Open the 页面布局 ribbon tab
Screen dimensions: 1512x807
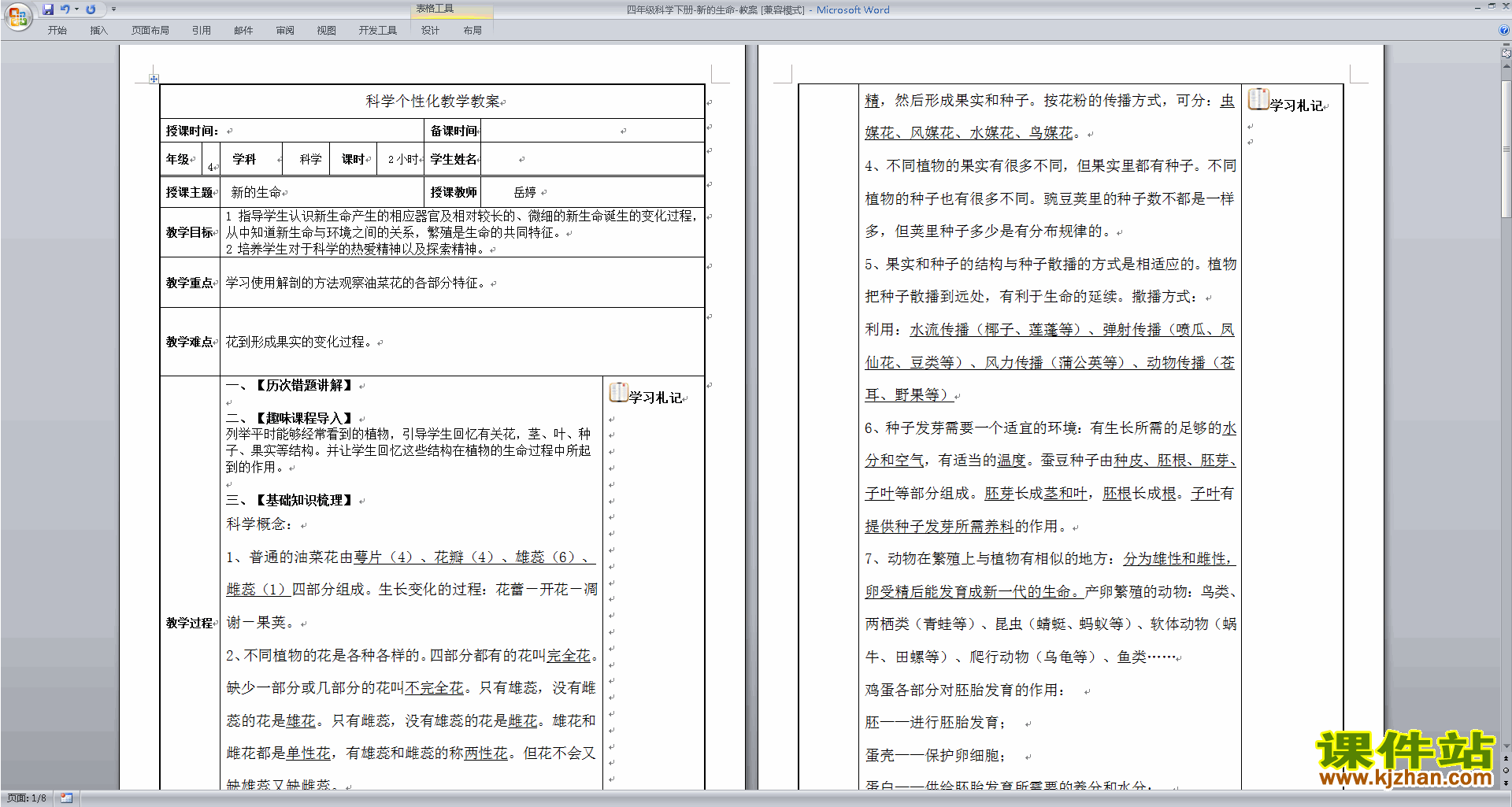pos(150,30)
